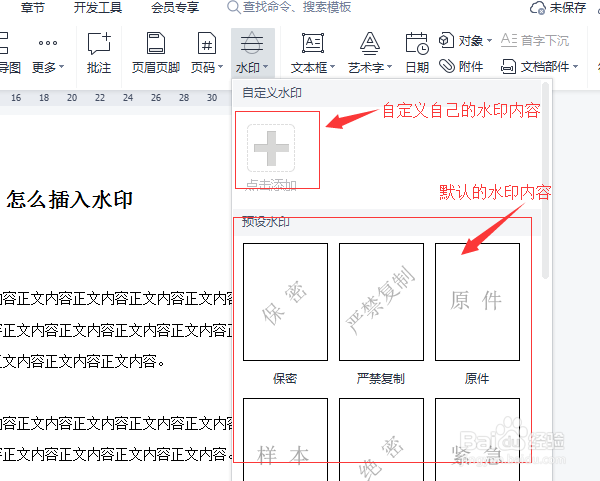Expand the 艺术字 dropdown arrow
This screenshot has height=481, width=600.
point(389,67)
